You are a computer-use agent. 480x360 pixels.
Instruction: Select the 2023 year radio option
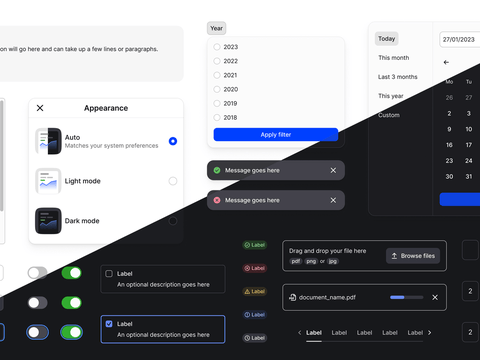[217, 47]
